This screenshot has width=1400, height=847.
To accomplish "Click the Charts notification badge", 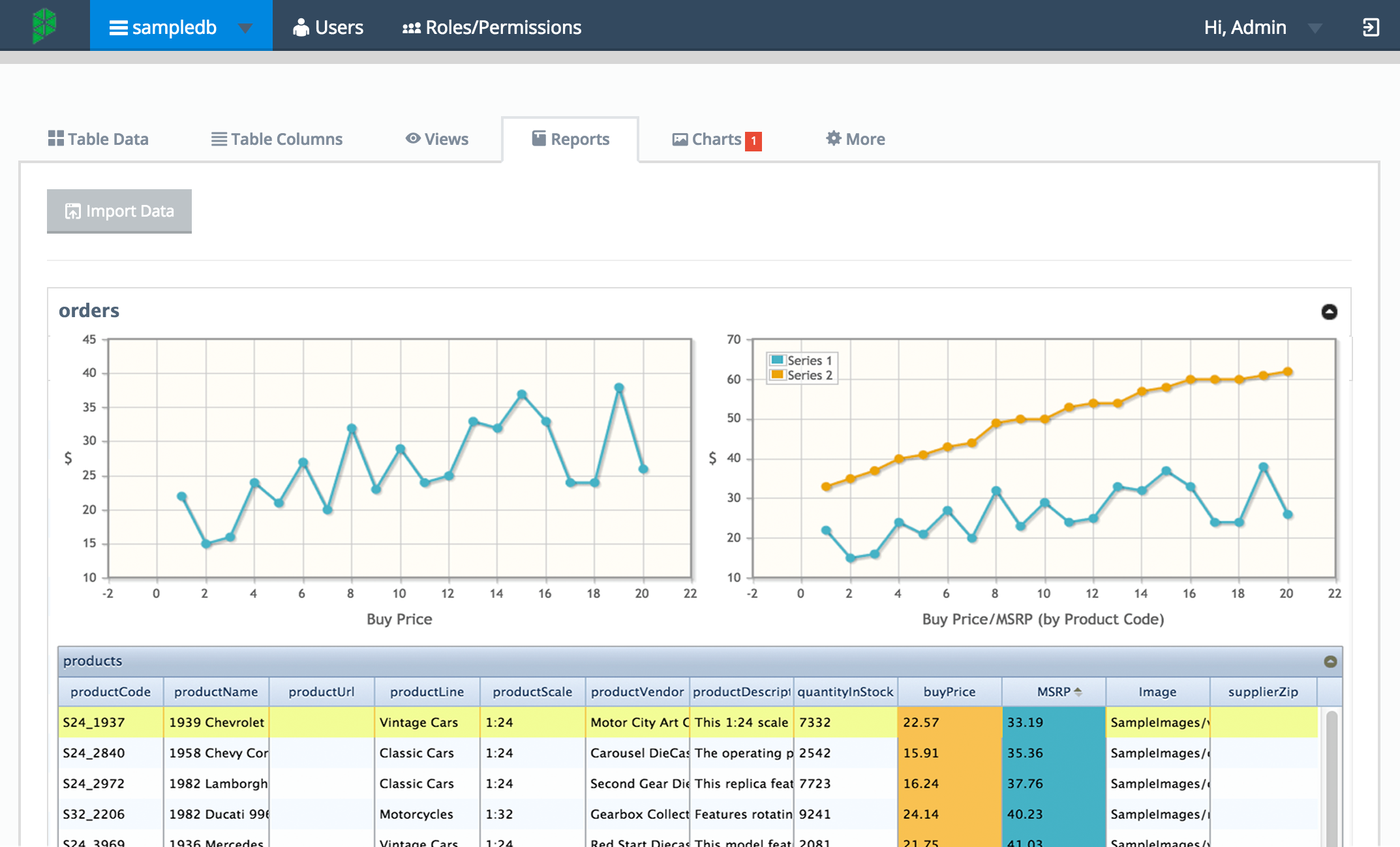I will (x=753, y=141).
